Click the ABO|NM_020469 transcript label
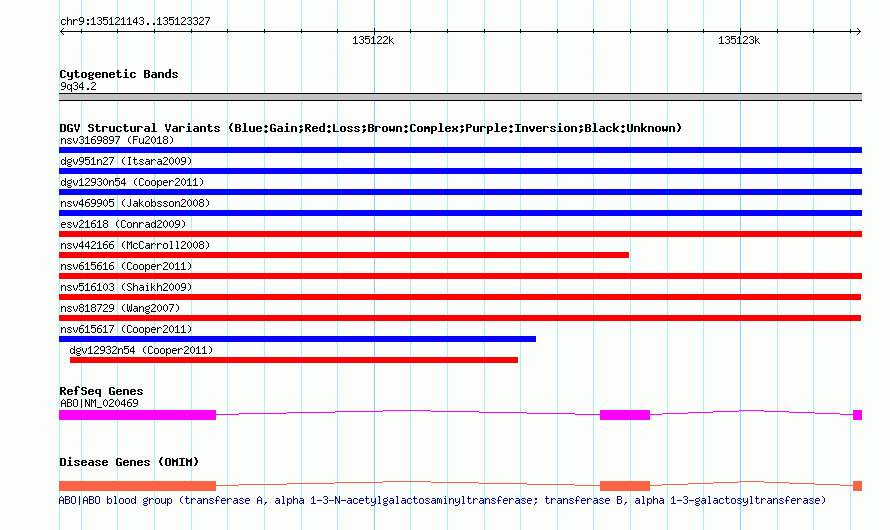The image size is (890, 530). tap(99, 403)
